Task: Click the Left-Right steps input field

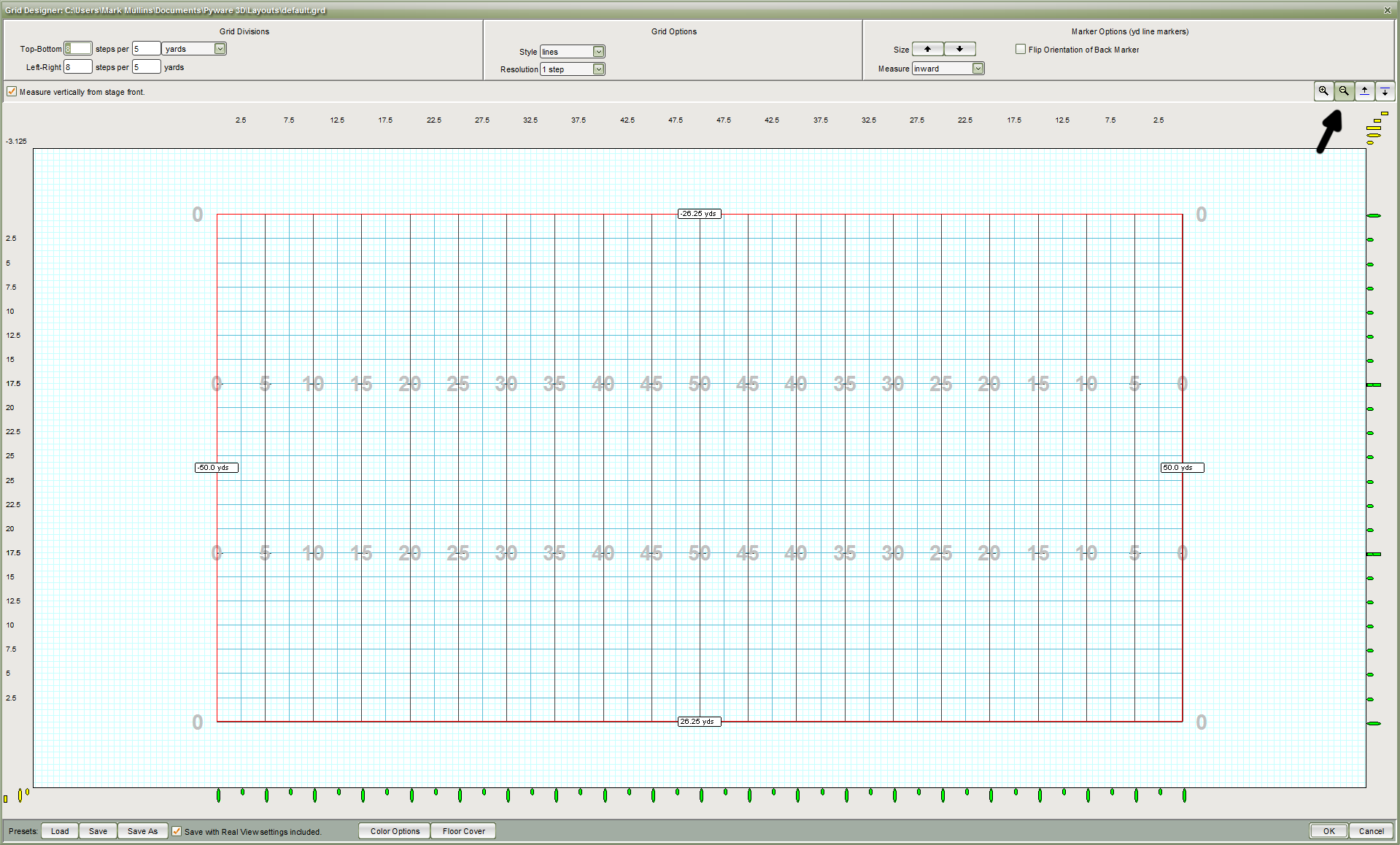Action: pyautogui.click(x=77, y=67)
